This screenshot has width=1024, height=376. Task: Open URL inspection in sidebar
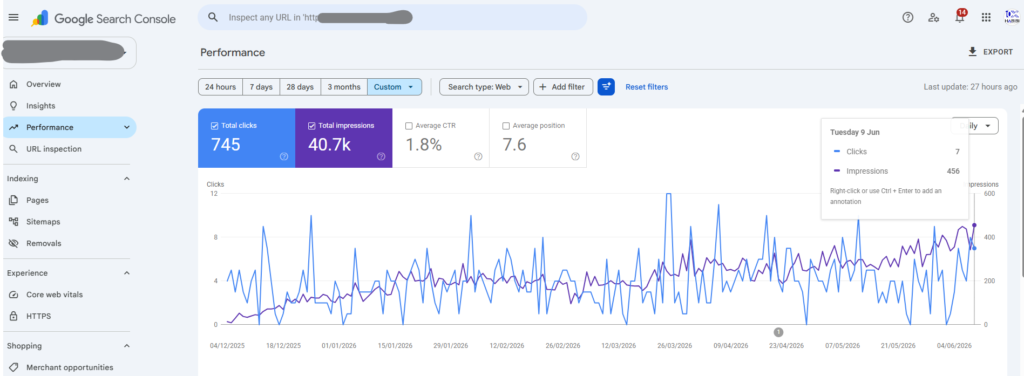coord(54,149)
